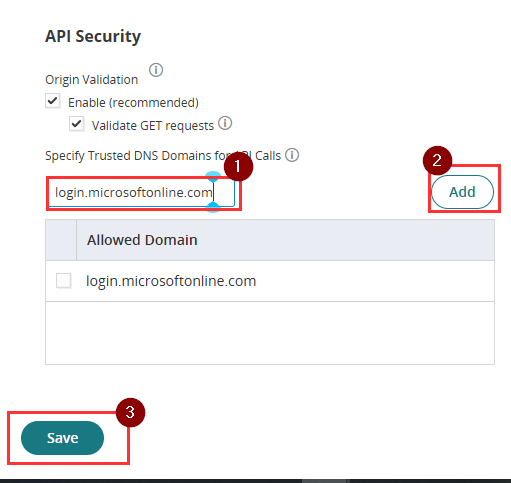
Task: Click the numbered step badge 2
Action: point(437,161)
